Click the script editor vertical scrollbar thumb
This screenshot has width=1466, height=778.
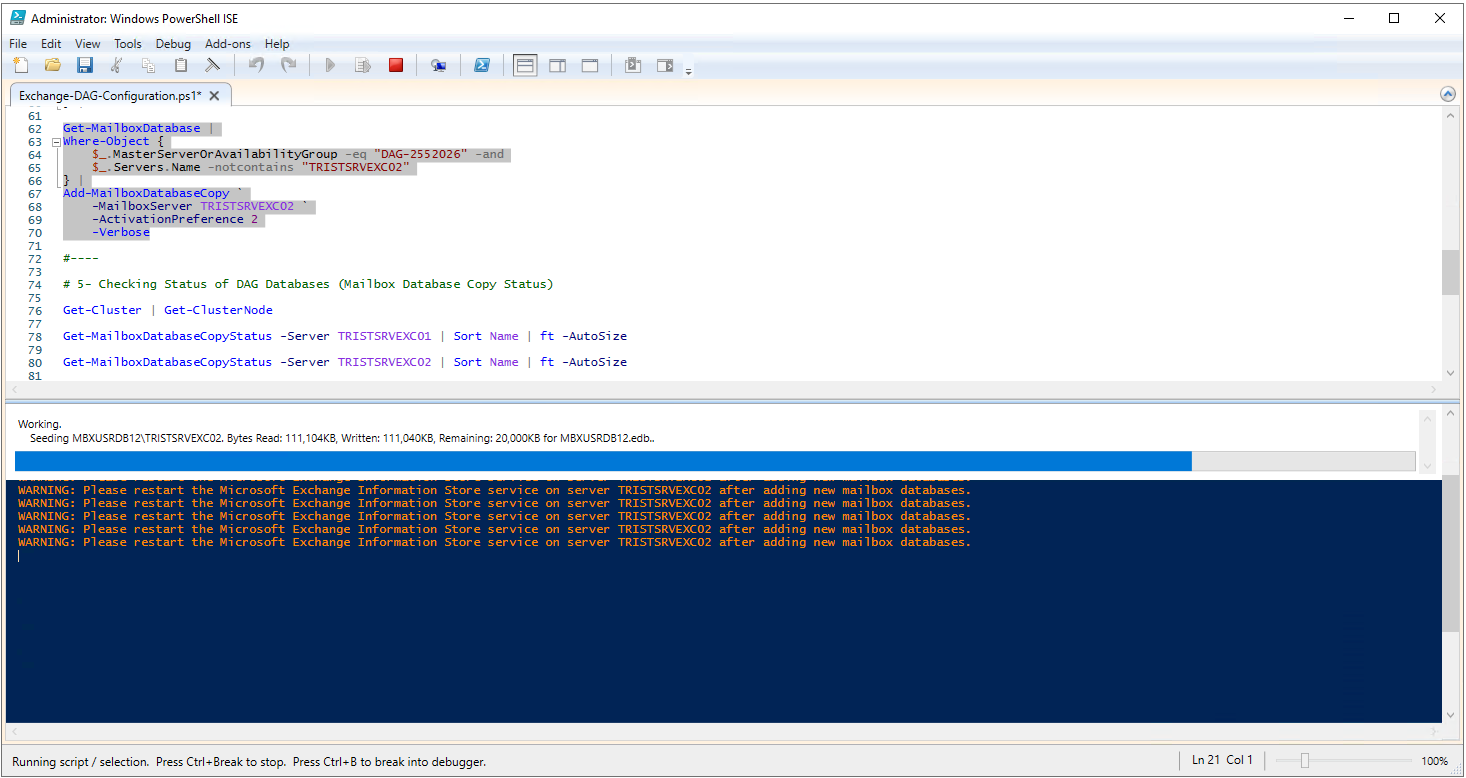[x=1450, y=272]
